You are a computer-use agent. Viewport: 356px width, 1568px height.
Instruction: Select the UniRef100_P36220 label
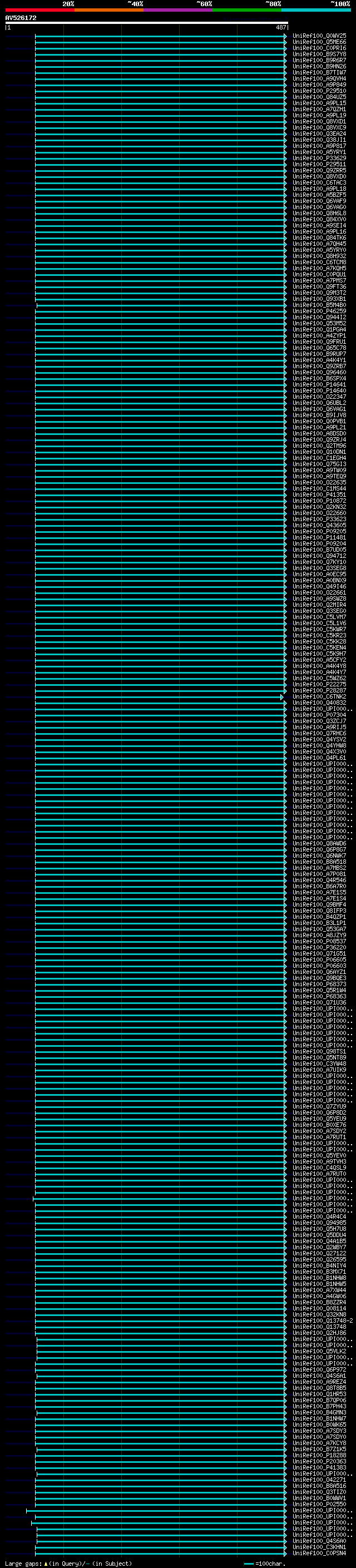tap(319, 948)
